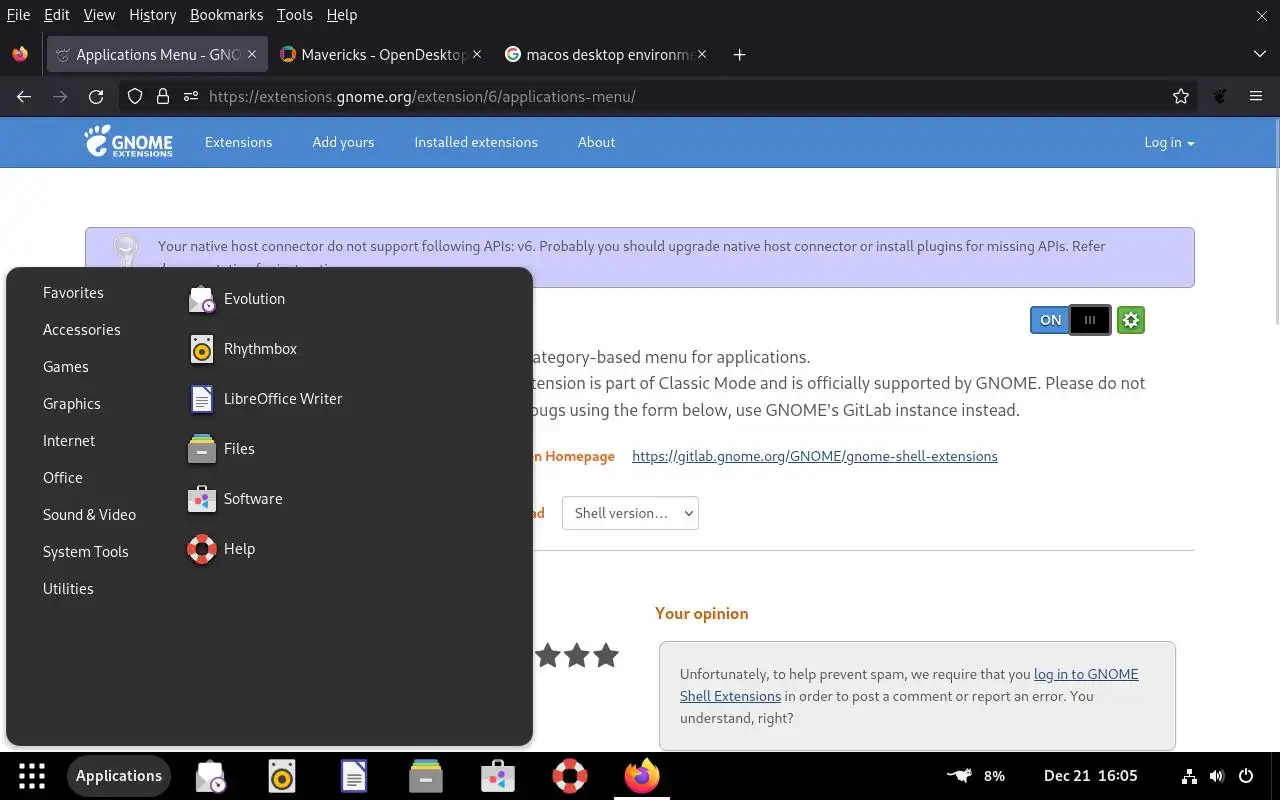This screenshot has width=1280, height=800.
Task: Open the Help menu in menu bar
Action: coord(342,15)
